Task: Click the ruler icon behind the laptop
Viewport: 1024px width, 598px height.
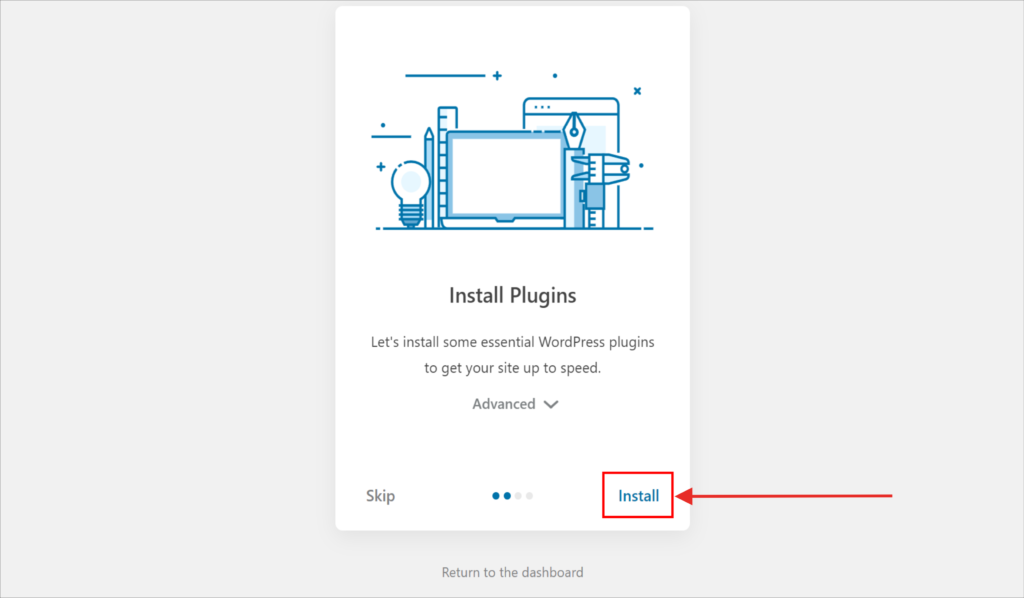Action: tap(447, 120)
